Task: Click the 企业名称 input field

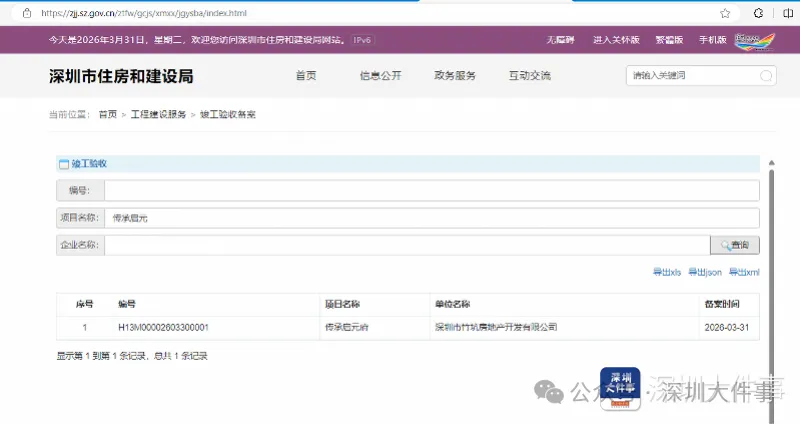Action: coord(407,245)
